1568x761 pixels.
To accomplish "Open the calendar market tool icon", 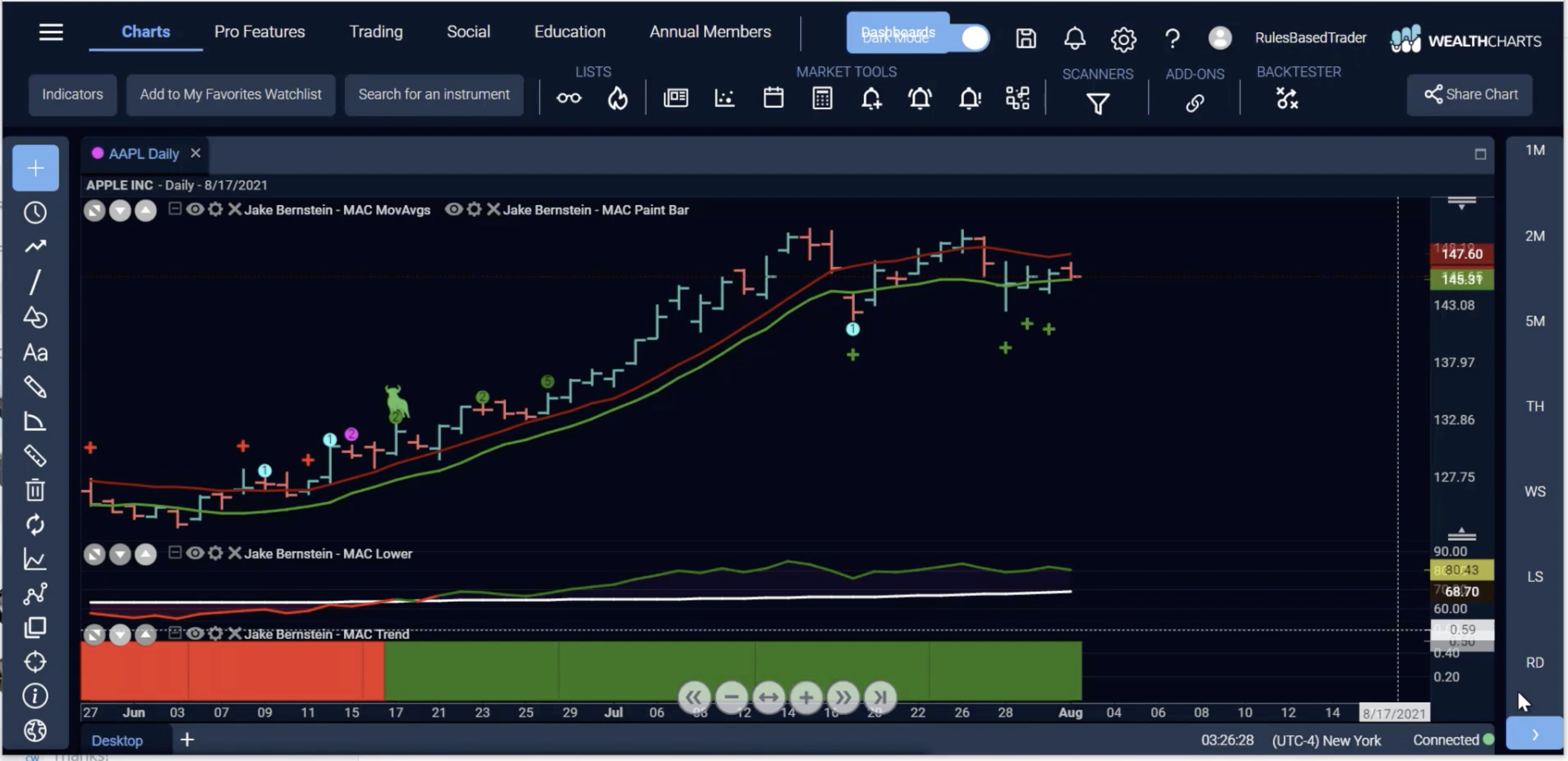I will (x=774, y=98).
